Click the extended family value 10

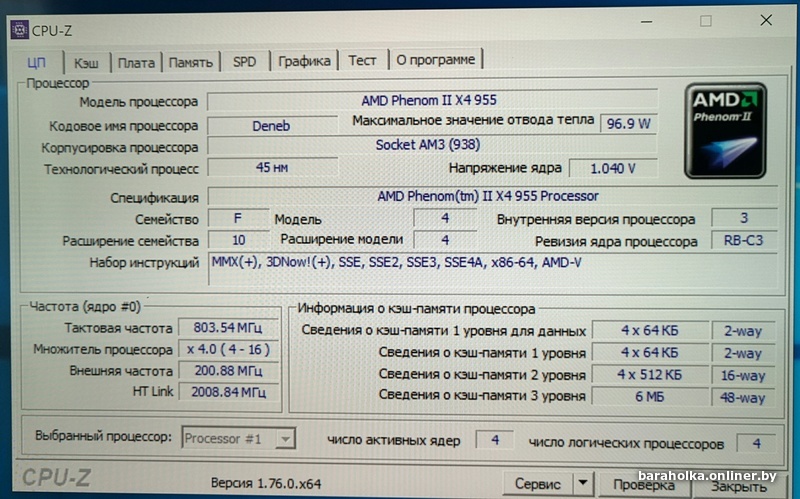point(238,240)
